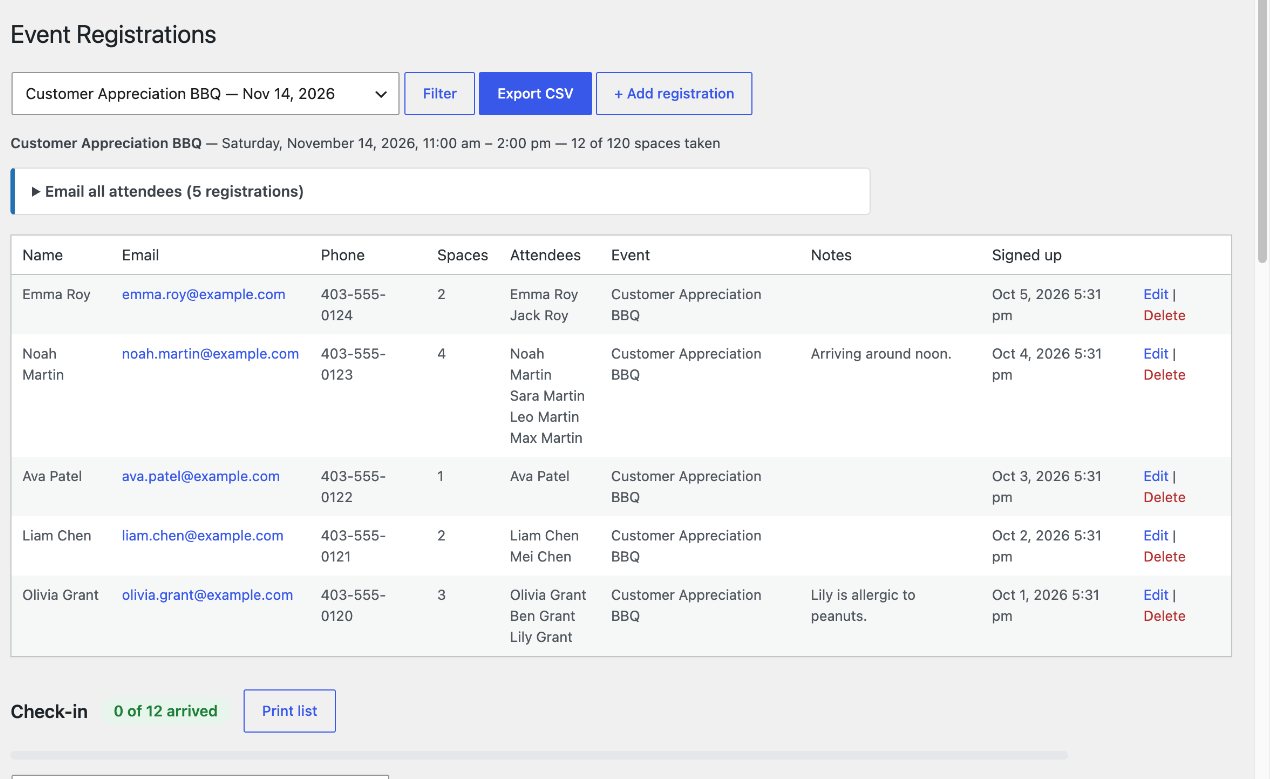Open the noah.martin@example.com email link

pyautogui.click(x=210, y=353)
